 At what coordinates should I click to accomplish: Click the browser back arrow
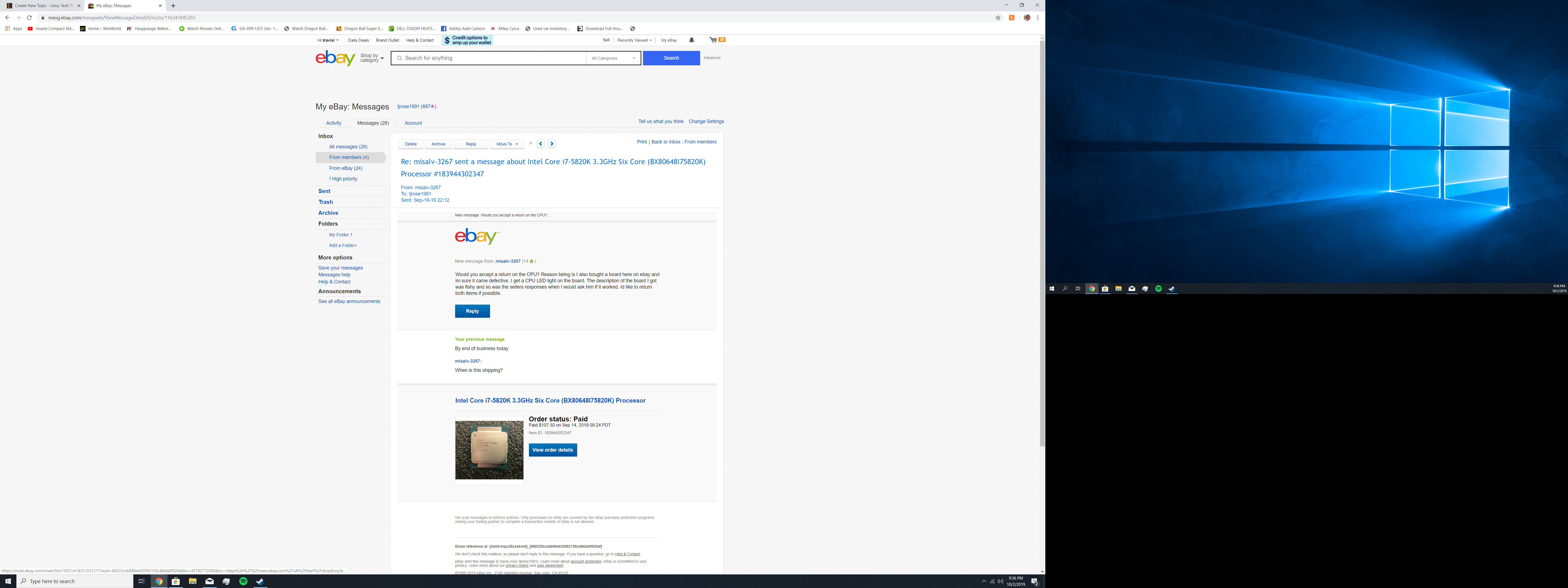point(7,18)
